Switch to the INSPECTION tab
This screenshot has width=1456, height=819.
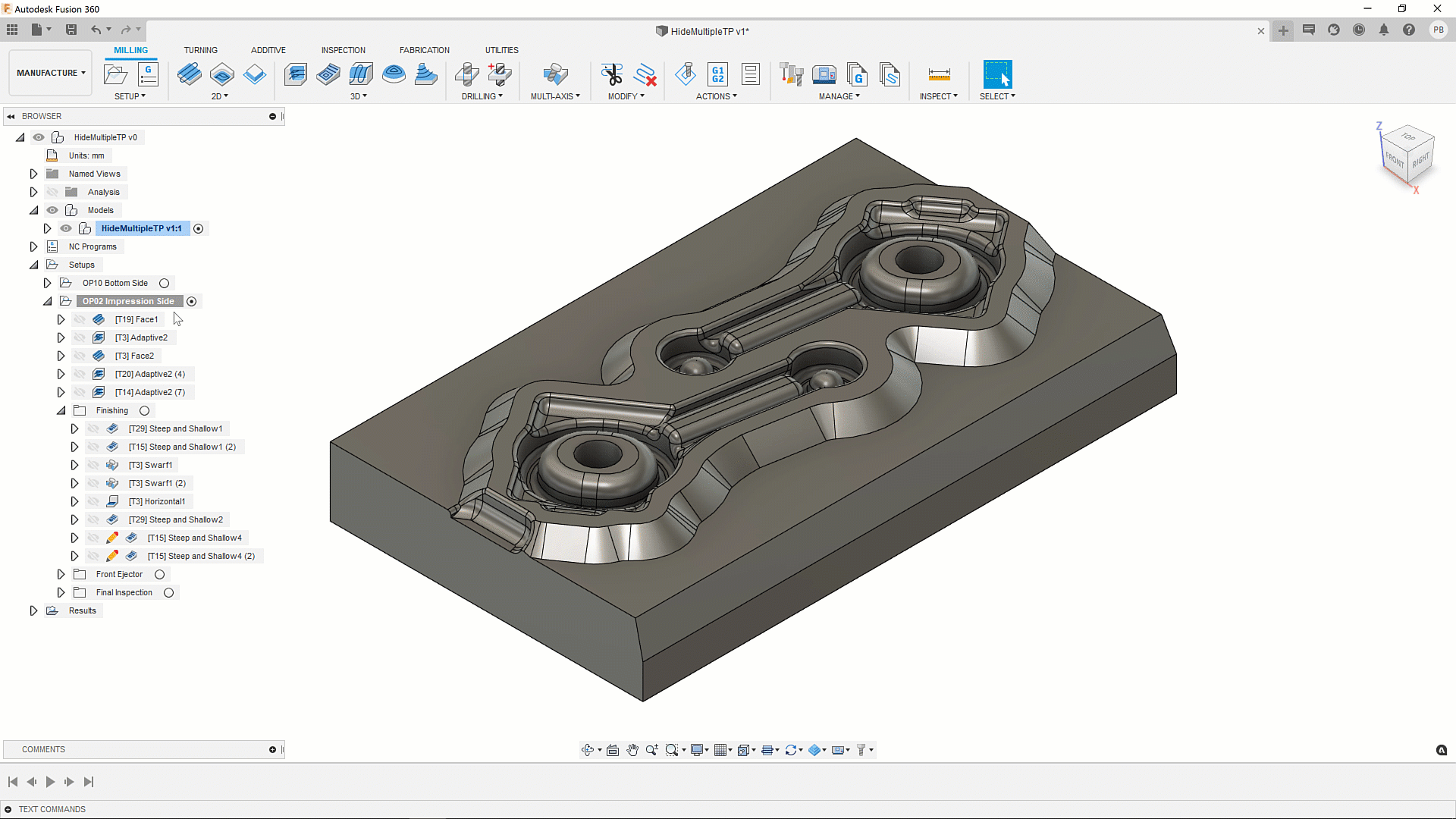coord(343,50)
